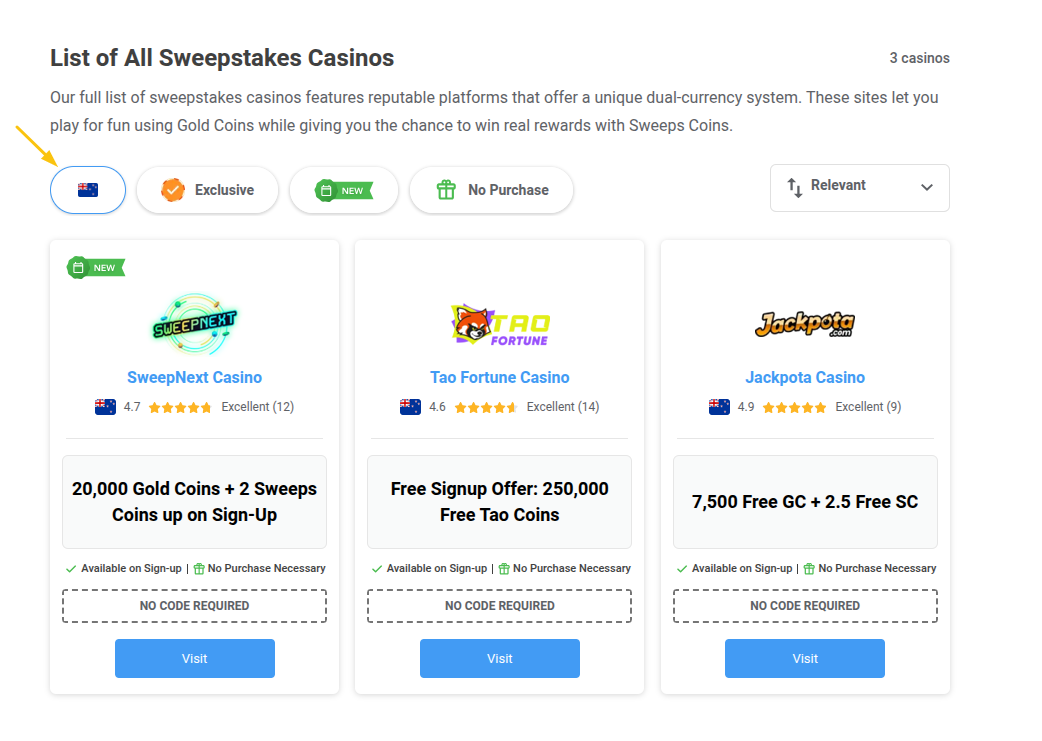Click Visit on SweepNext Casino
Screen dimensions: 1042x741
tap(194, 658)
